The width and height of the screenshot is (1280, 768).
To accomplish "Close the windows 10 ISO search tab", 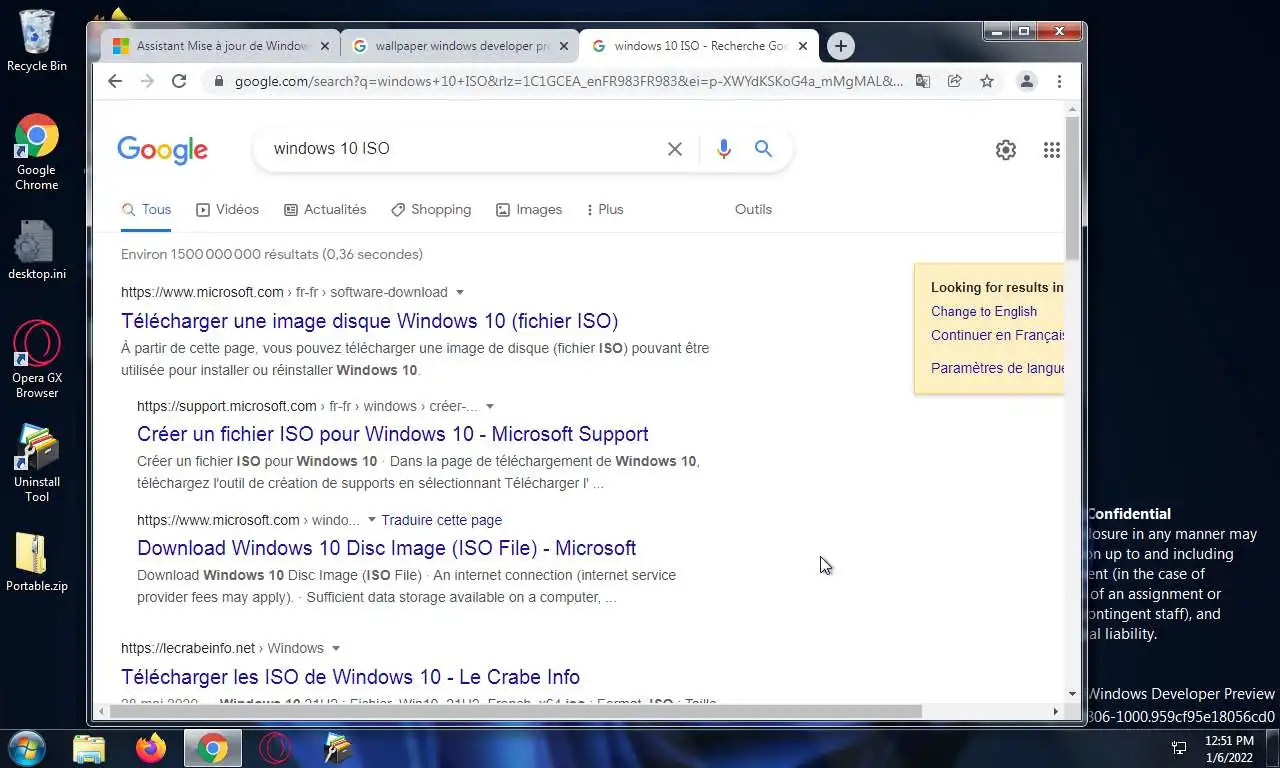I will pos(803,46).
